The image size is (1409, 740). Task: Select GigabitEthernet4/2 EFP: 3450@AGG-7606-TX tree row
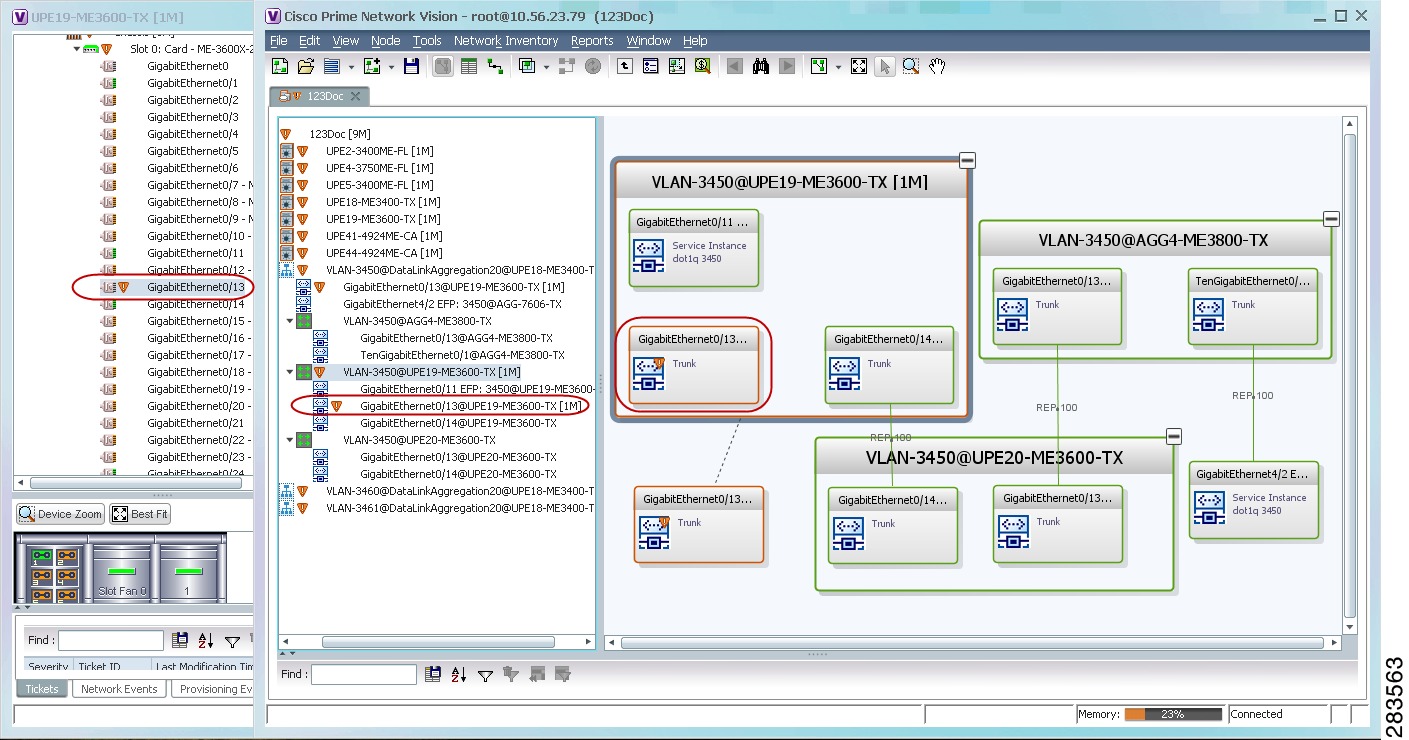(x=452, y=304)
